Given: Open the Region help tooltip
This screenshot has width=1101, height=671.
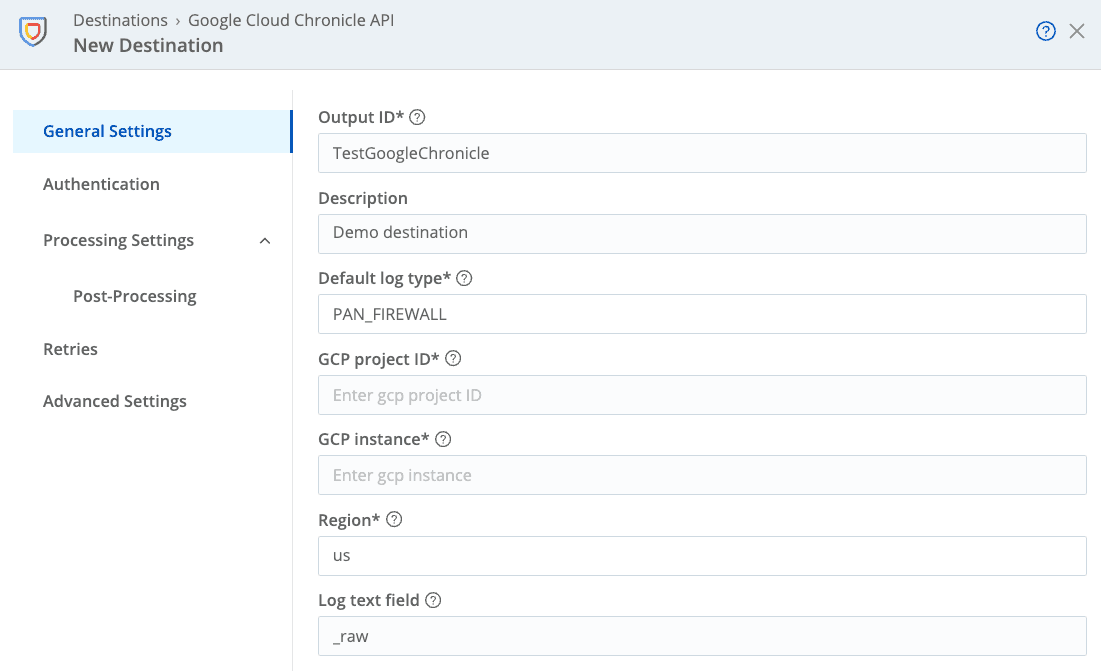Looking at the screenshot, I should pos(394,519).
